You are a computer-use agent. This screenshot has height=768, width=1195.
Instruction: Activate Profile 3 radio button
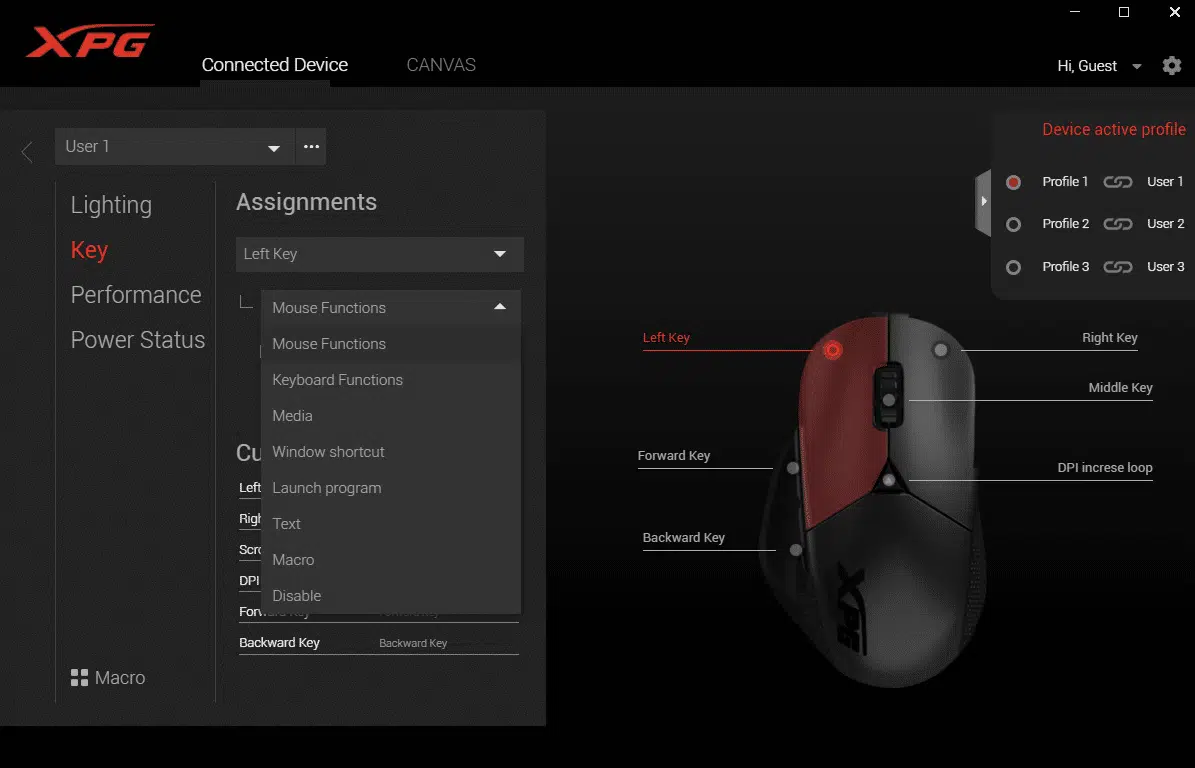(1013, 267)
